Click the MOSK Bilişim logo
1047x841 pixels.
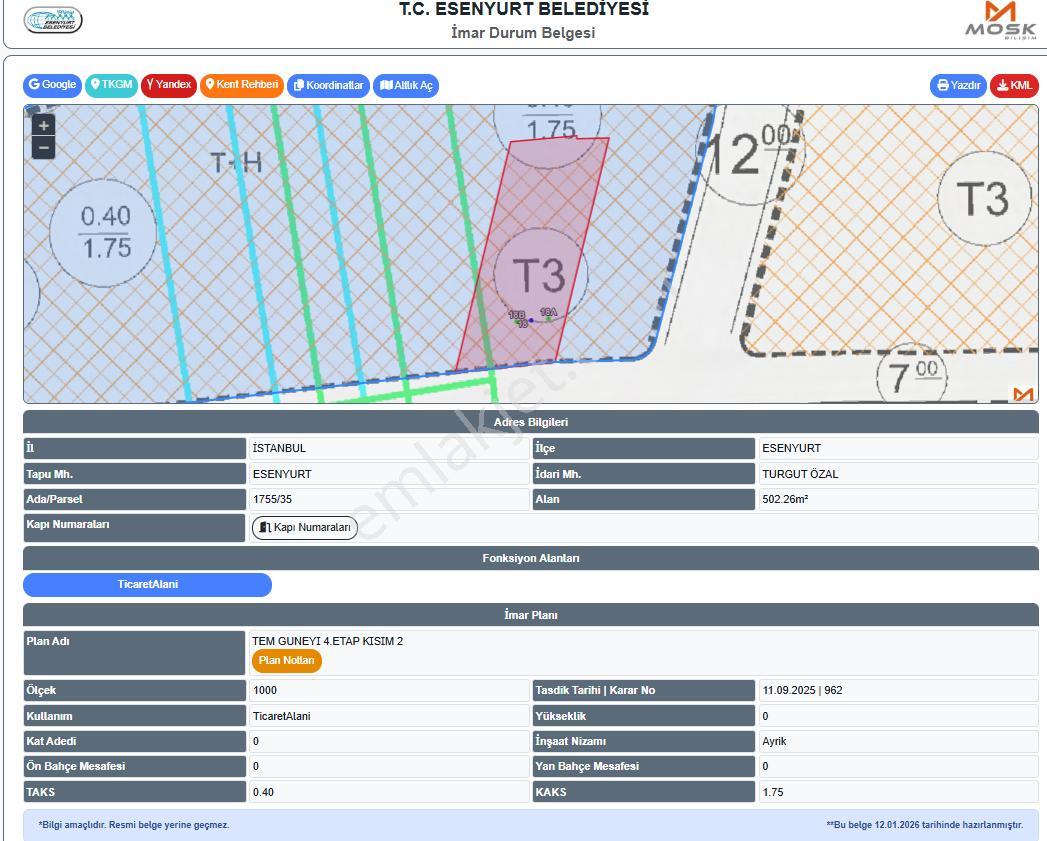[x=1001, y=20]
